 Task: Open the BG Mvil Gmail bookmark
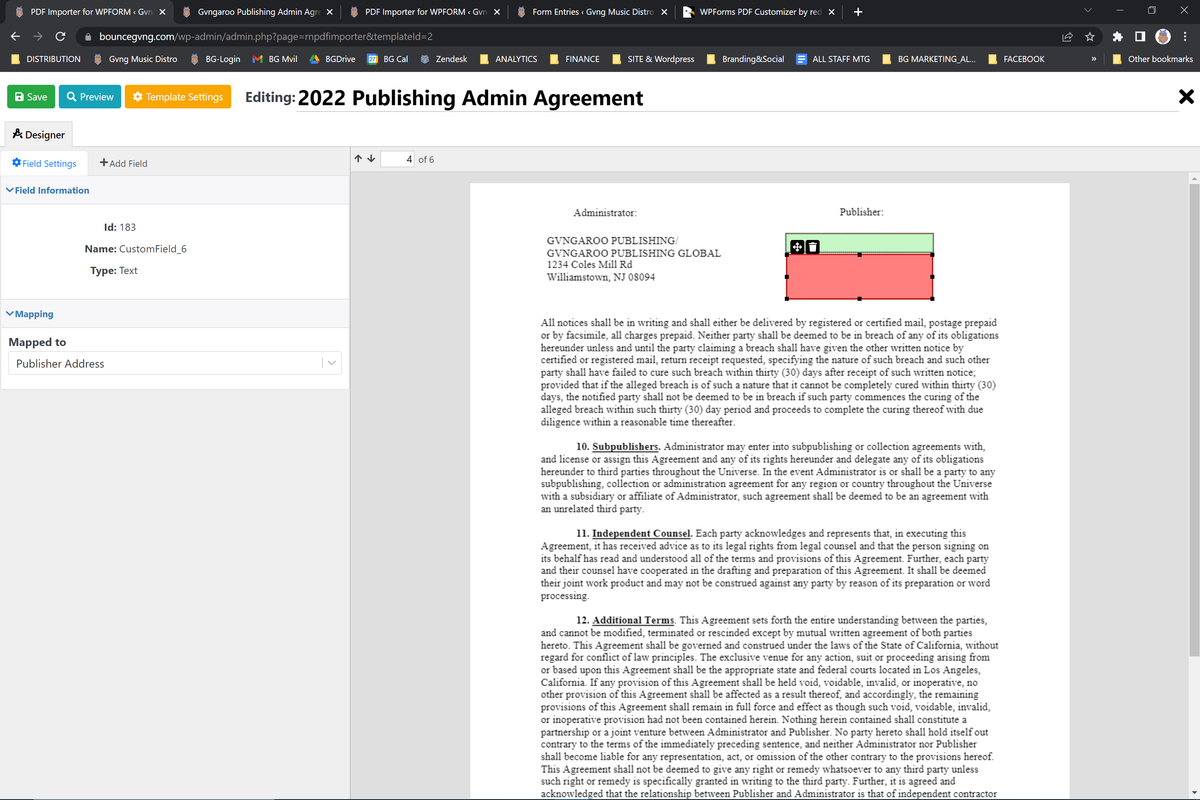pos(274,59)
